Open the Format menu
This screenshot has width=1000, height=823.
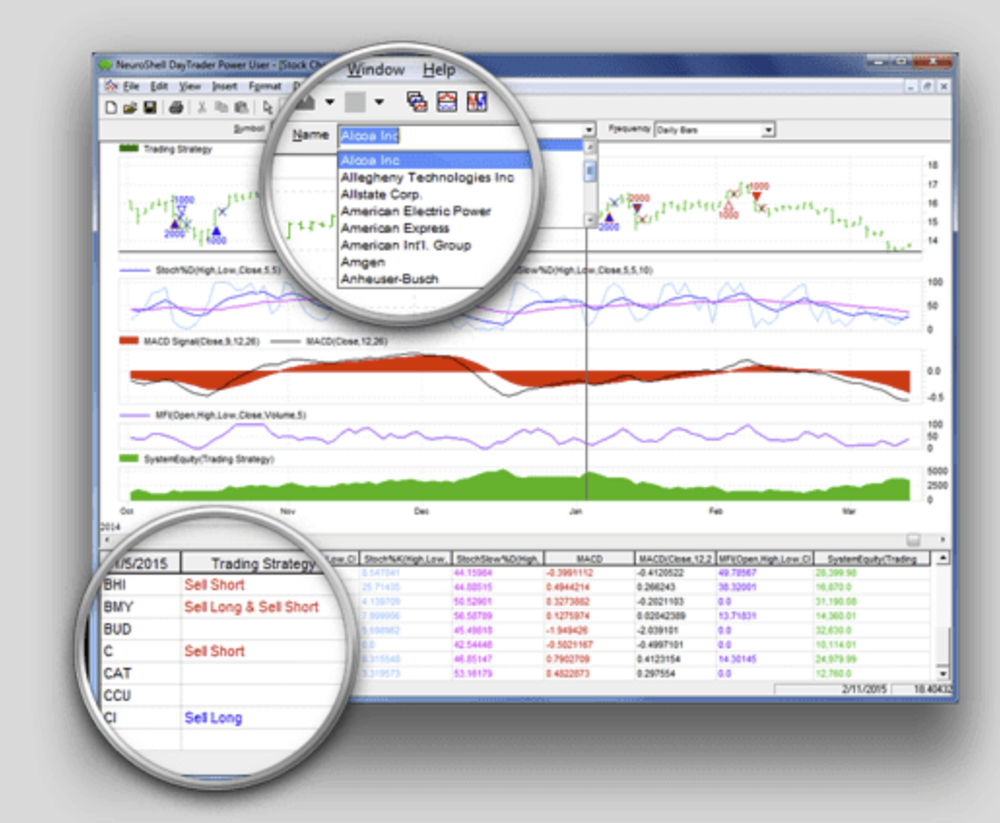point(264,87)
